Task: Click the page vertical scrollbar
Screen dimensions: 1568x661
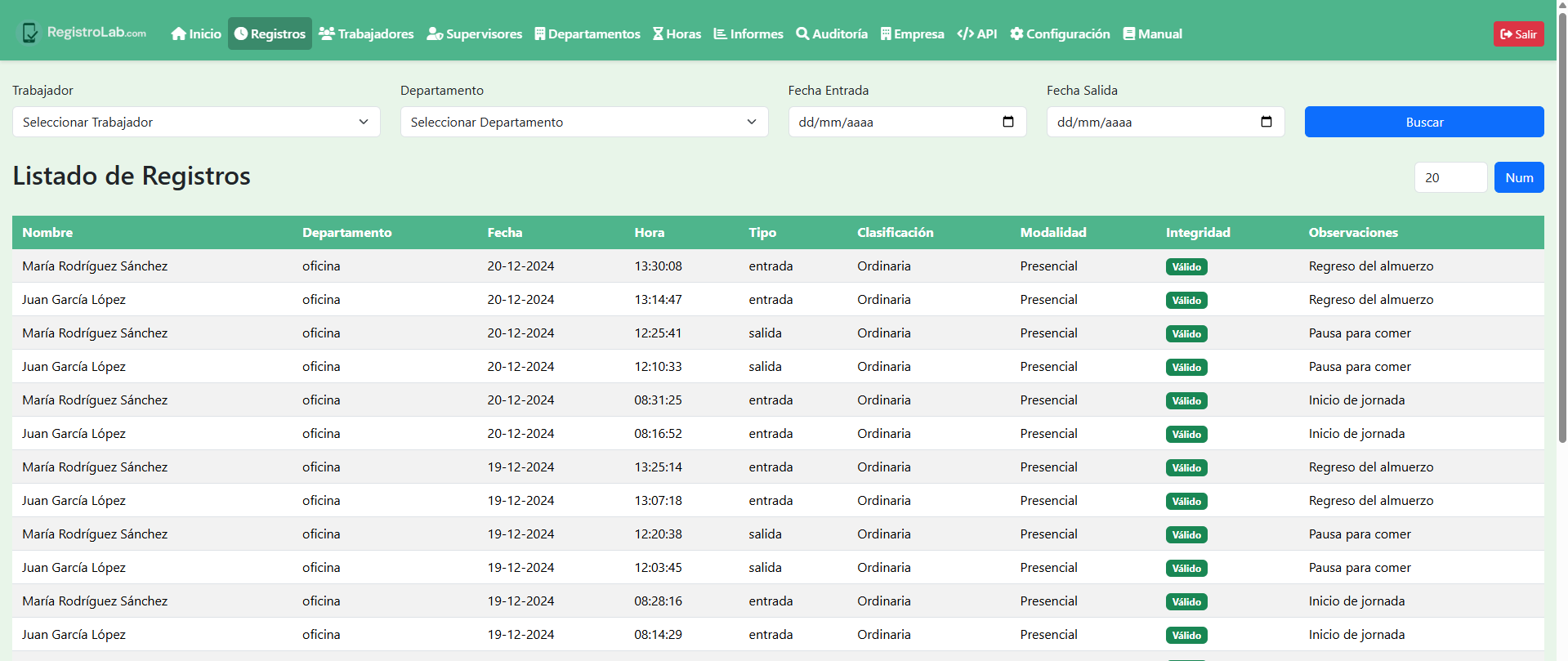Action: point(1562,229)
